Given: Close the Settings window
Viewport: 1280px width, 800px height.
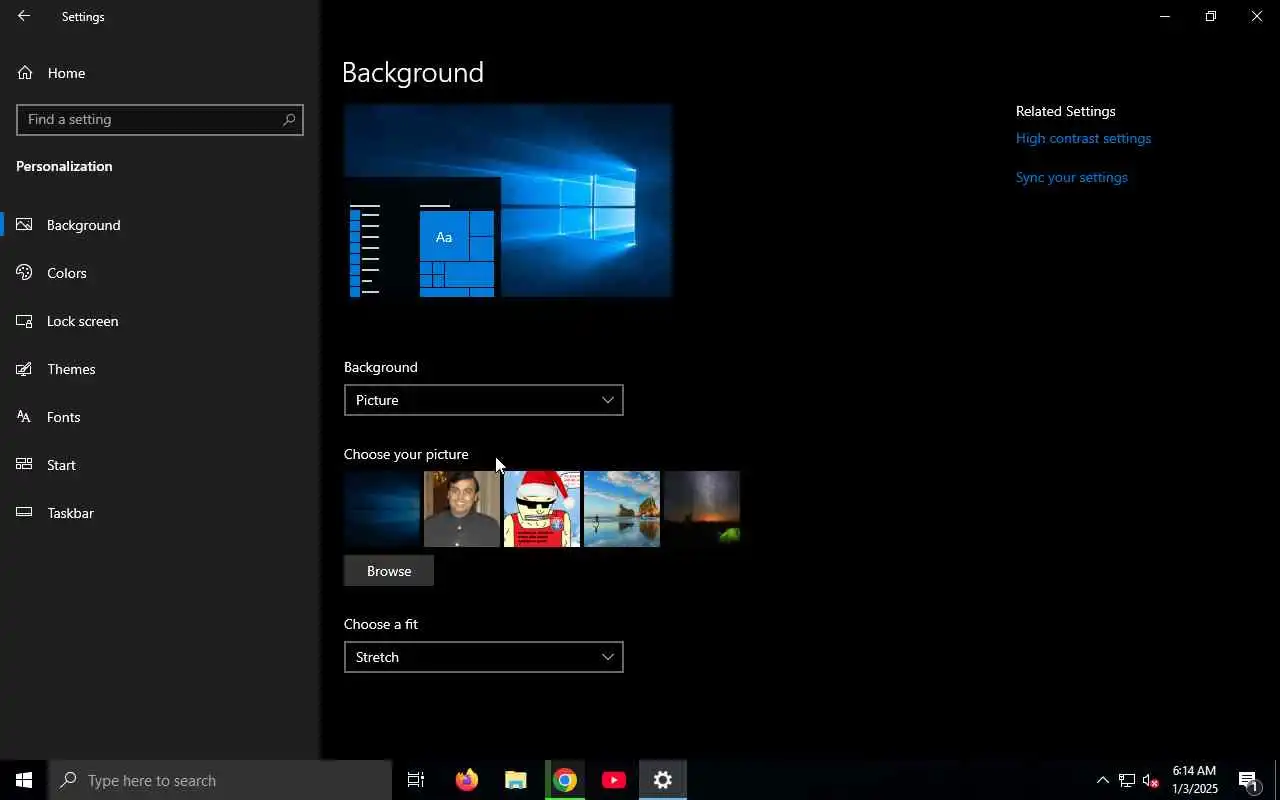Looking at the screenshot, I should (x=1256, y=16).
